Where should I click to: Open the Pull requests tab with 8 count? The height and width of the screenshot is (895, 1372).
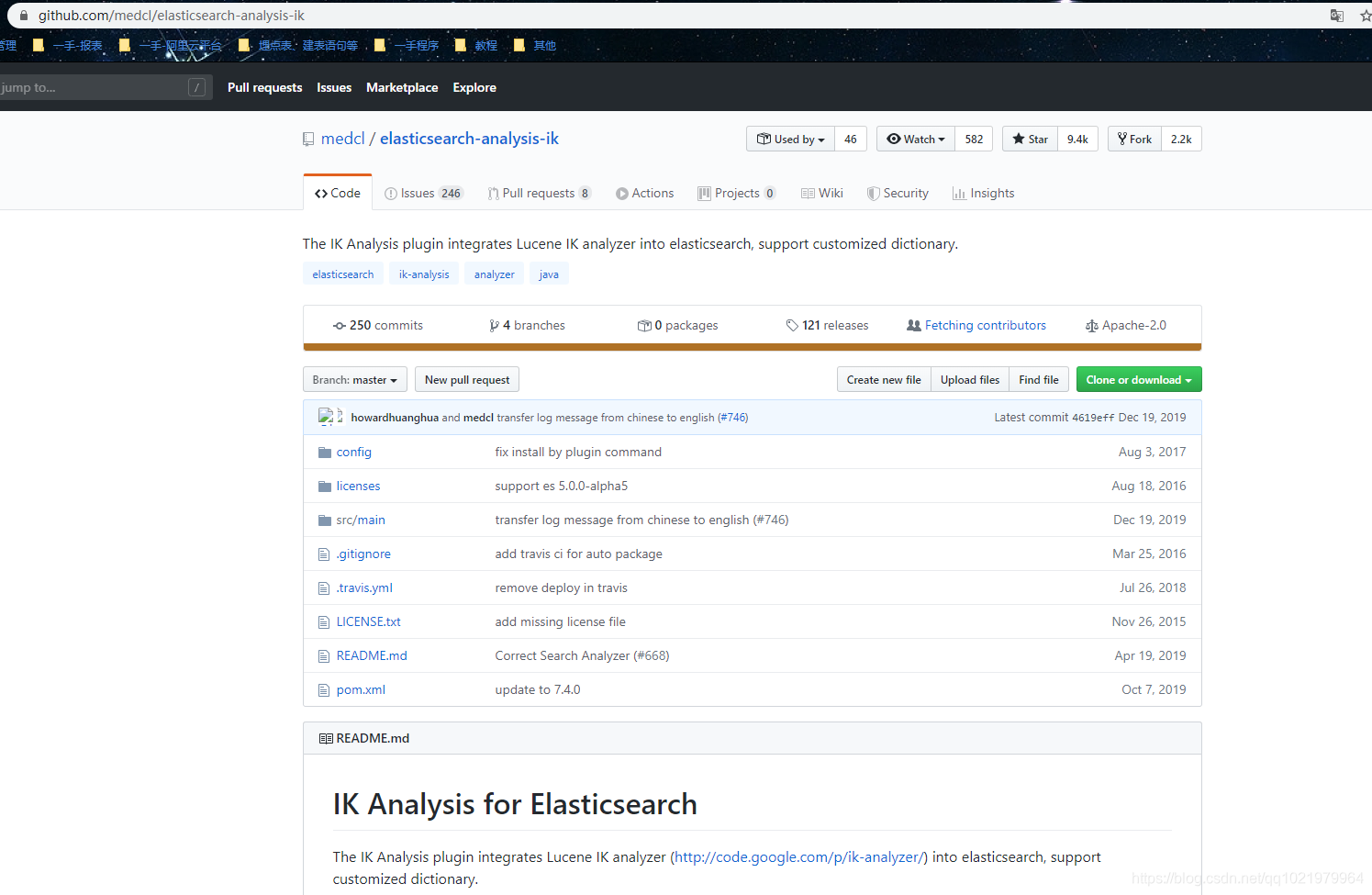[540, 193]
